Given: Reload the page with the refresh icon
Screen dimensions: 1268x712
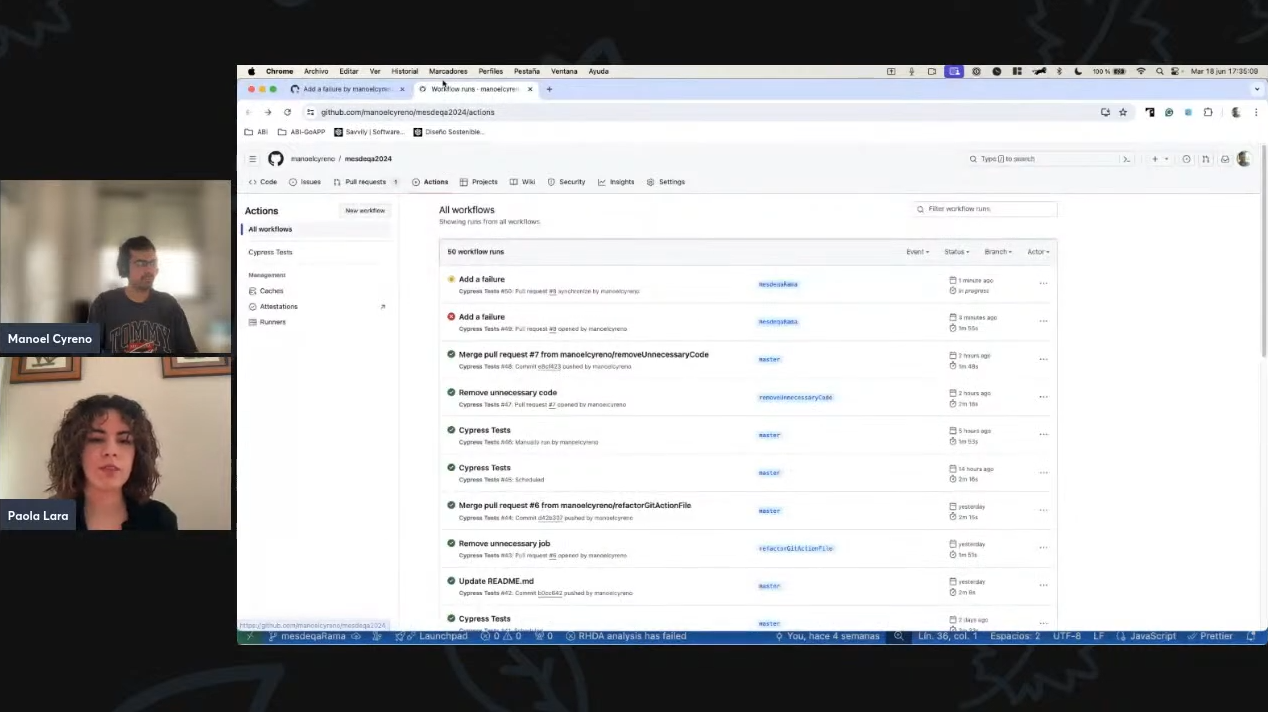Looking at the screenshot, I should pyautogui.click(x=287, y=112).
